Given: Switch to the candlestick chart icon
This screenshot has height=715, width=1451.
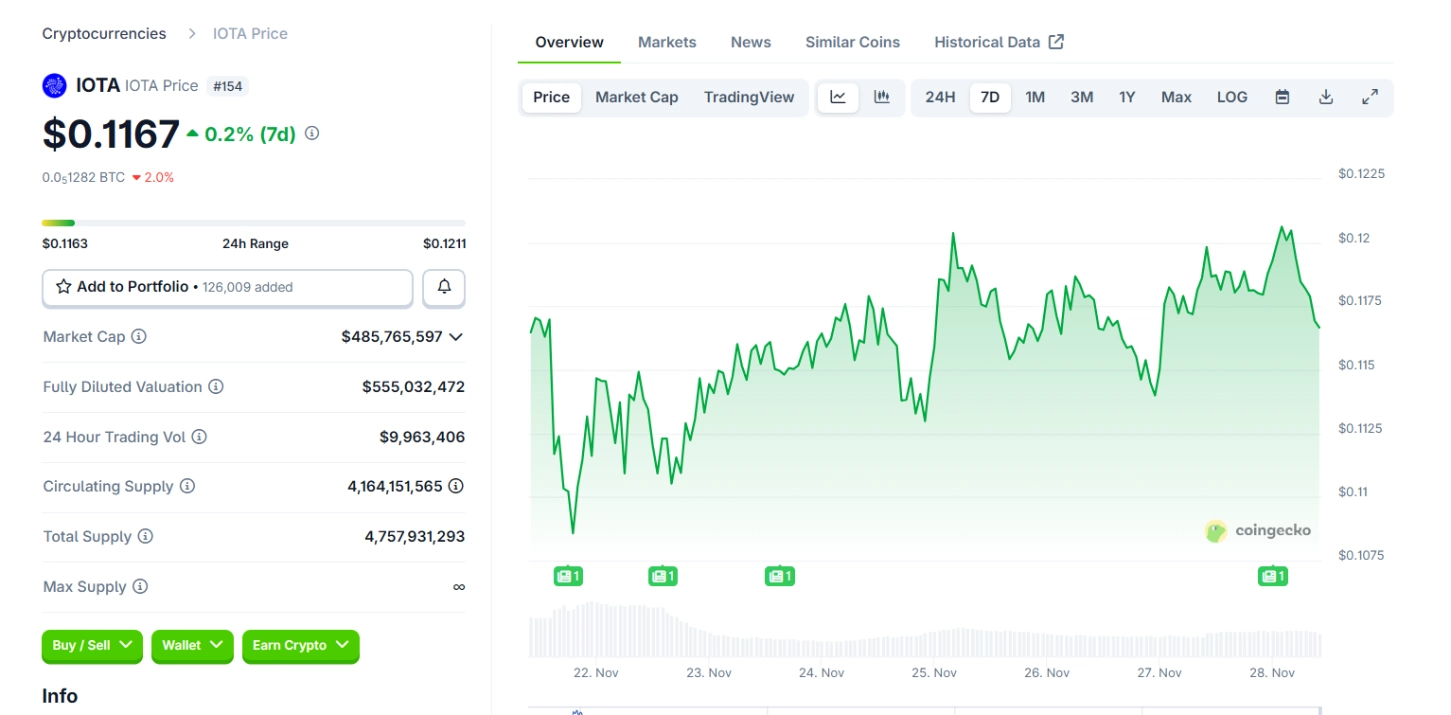Looking at the screenshot, I should [x=881, y=97].
